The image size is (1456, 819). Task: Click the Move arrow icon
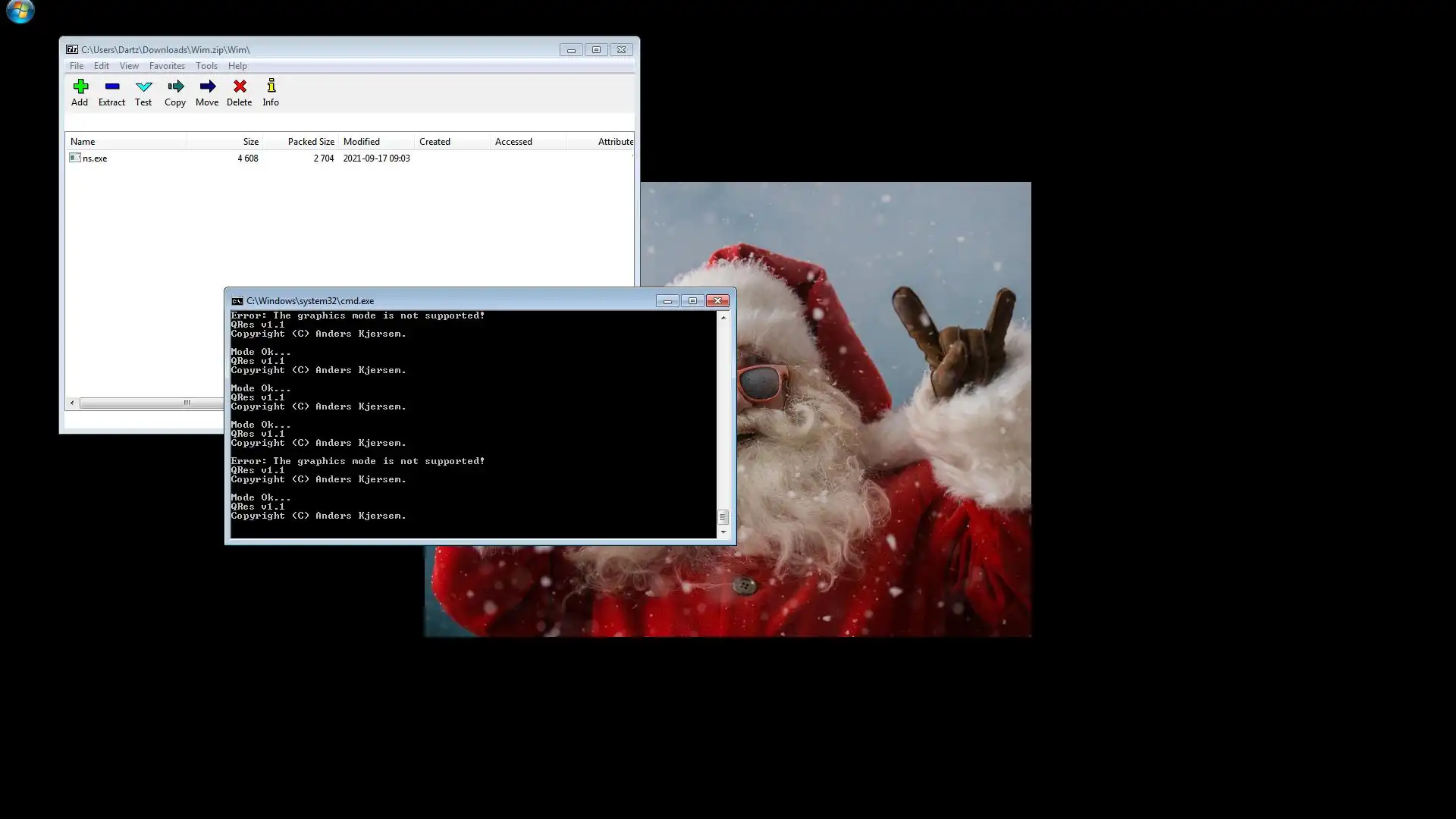pos(207,86)
